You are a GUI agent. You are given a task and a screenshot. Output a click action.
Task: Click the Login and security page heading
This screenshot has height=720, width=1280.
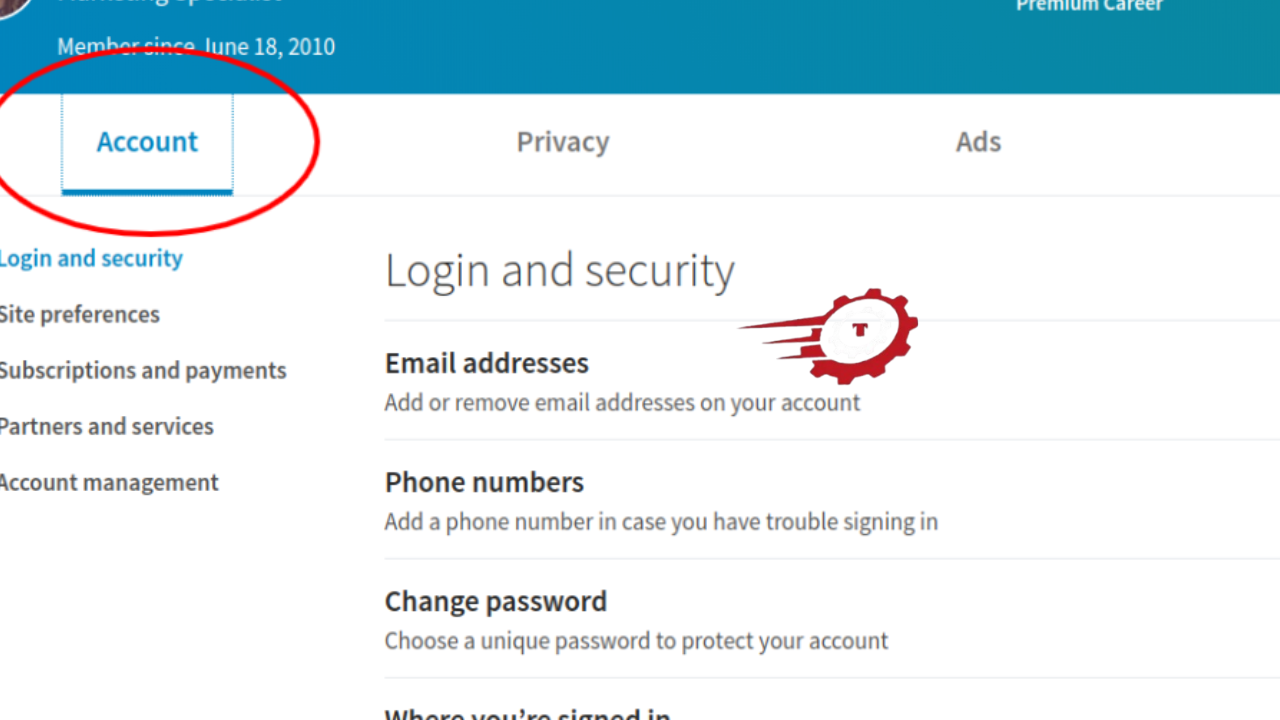(x=560, y=271)
